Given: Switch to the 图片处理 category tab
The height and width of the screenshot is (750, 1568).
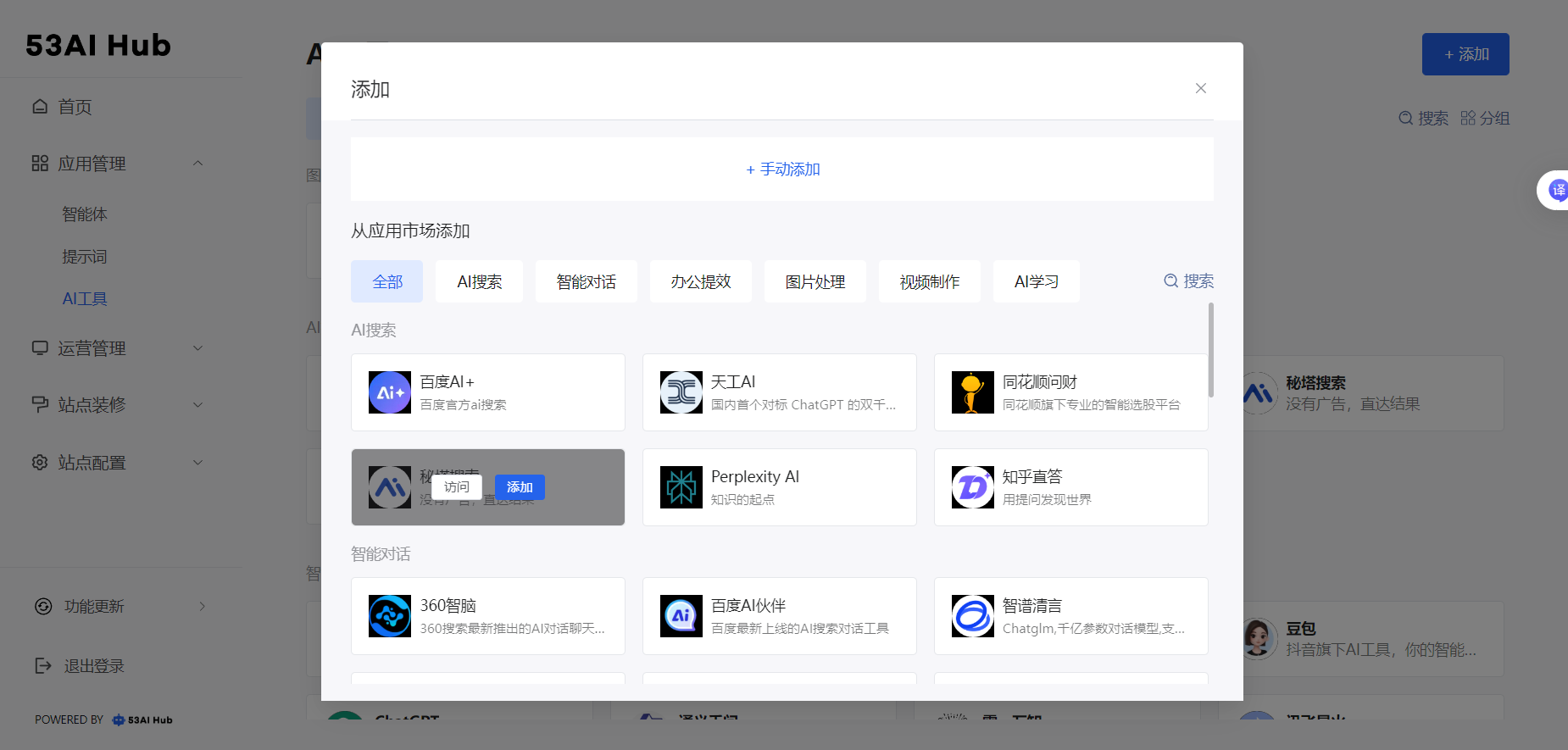Looking at the screenshot, I should pyautogui.click(x=815, y=281).
